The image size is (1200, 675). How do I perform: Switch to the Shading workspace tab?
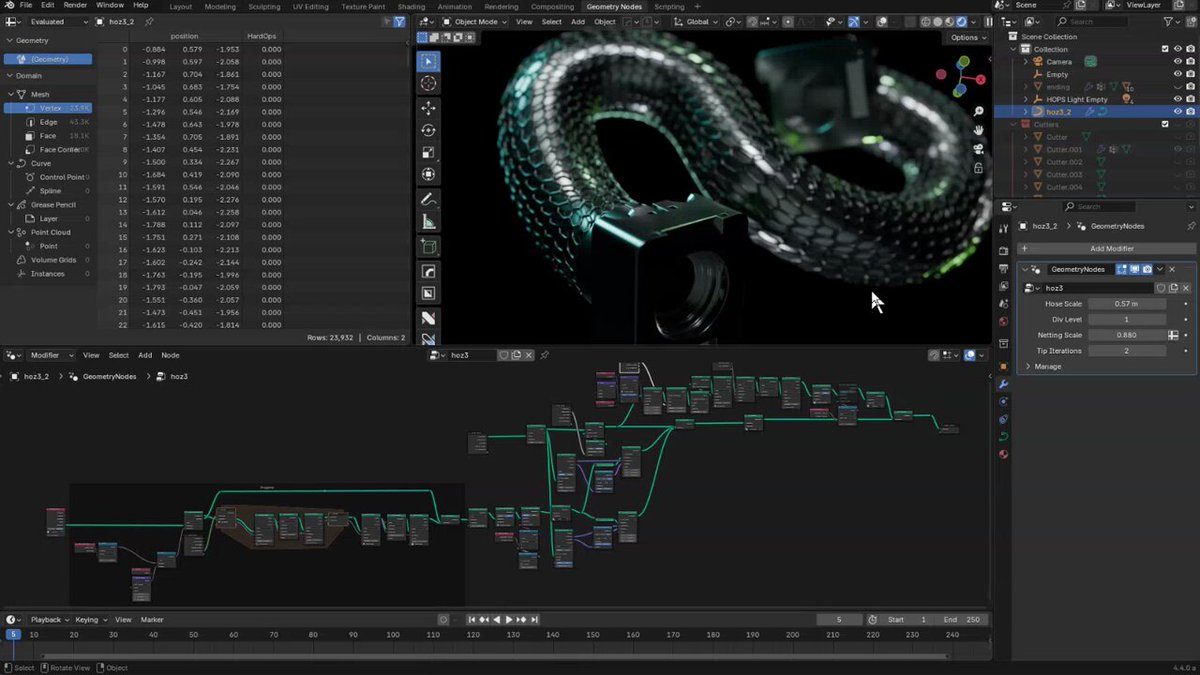pyautogui.click(x=411, y=6)
